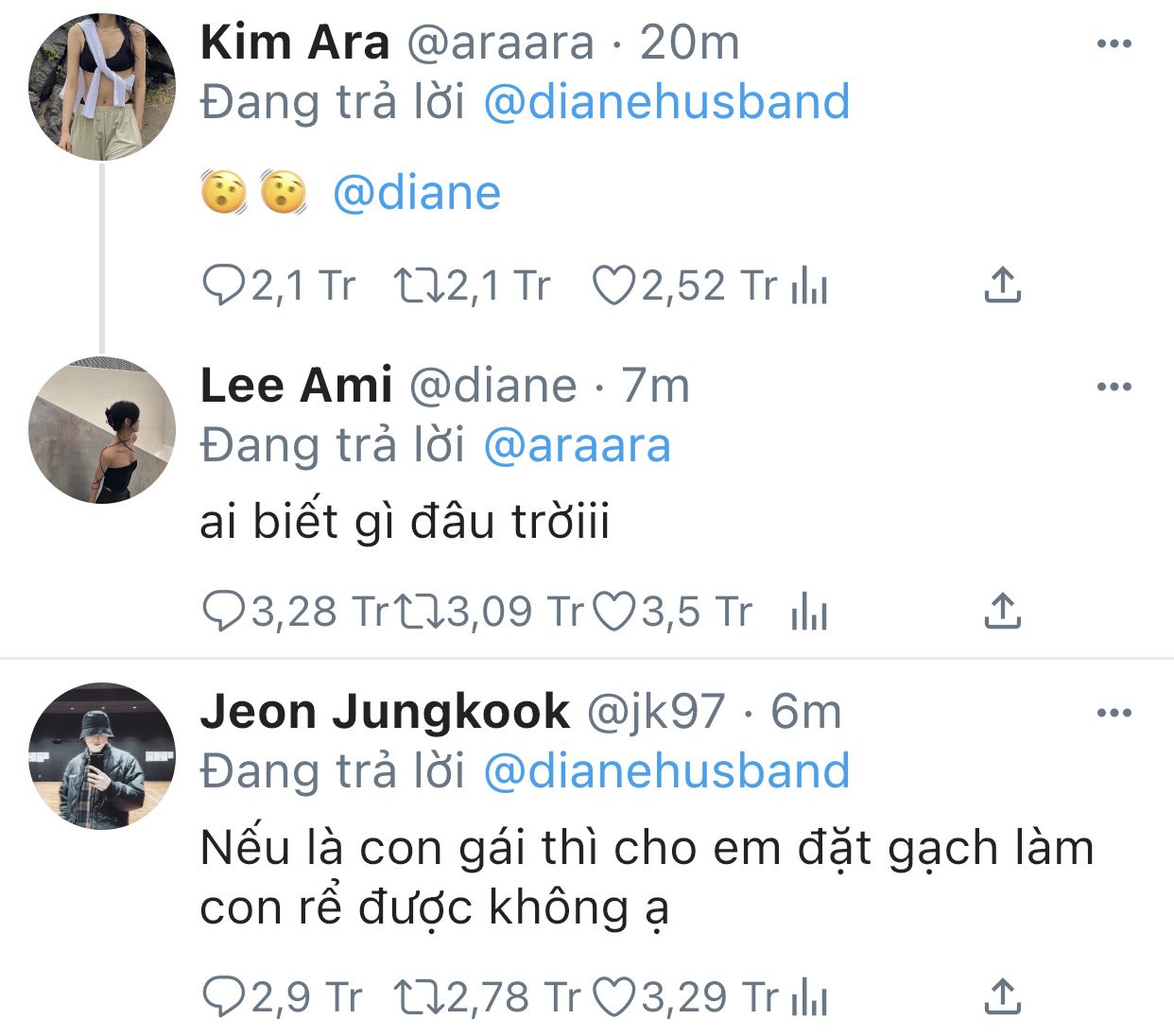Reply to Kim Ara's tweet
The image size is (1174, 1036).
[x=224, y=285]
